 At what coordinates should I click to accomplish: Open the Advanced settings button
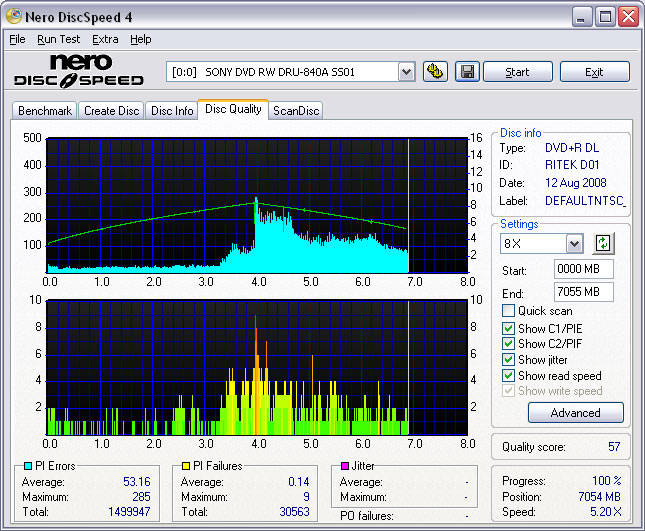point(575,413)
